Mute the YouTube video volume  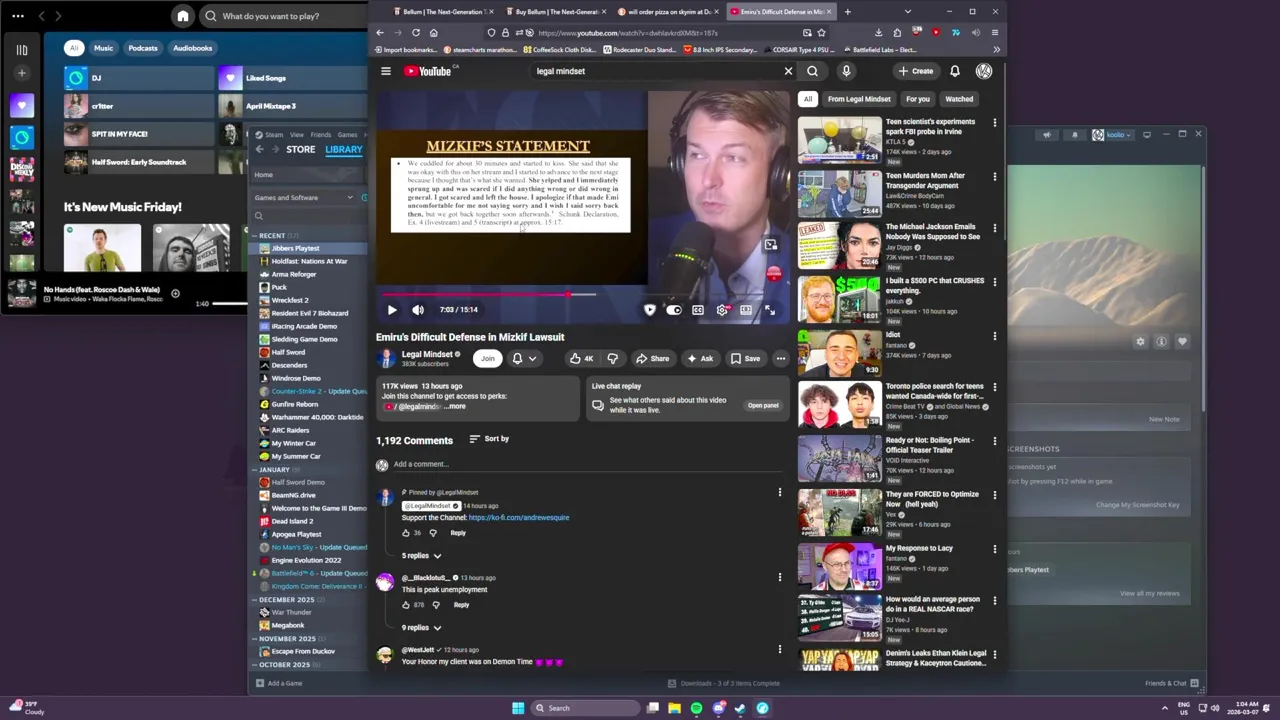click(417, 310)
